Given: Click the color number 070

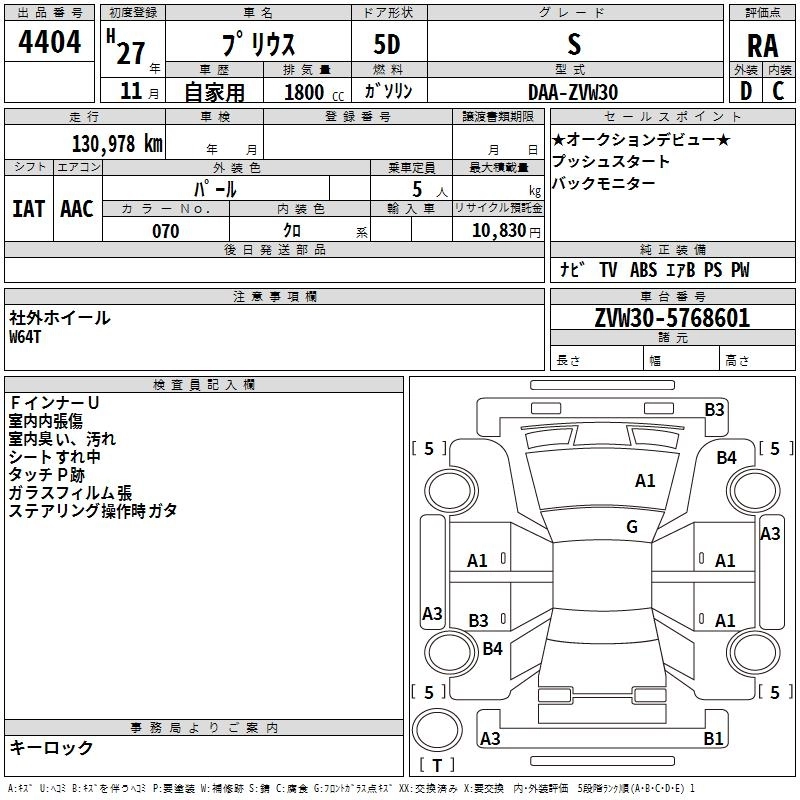Looking at the screenshot, I should [x=165, y=231].
